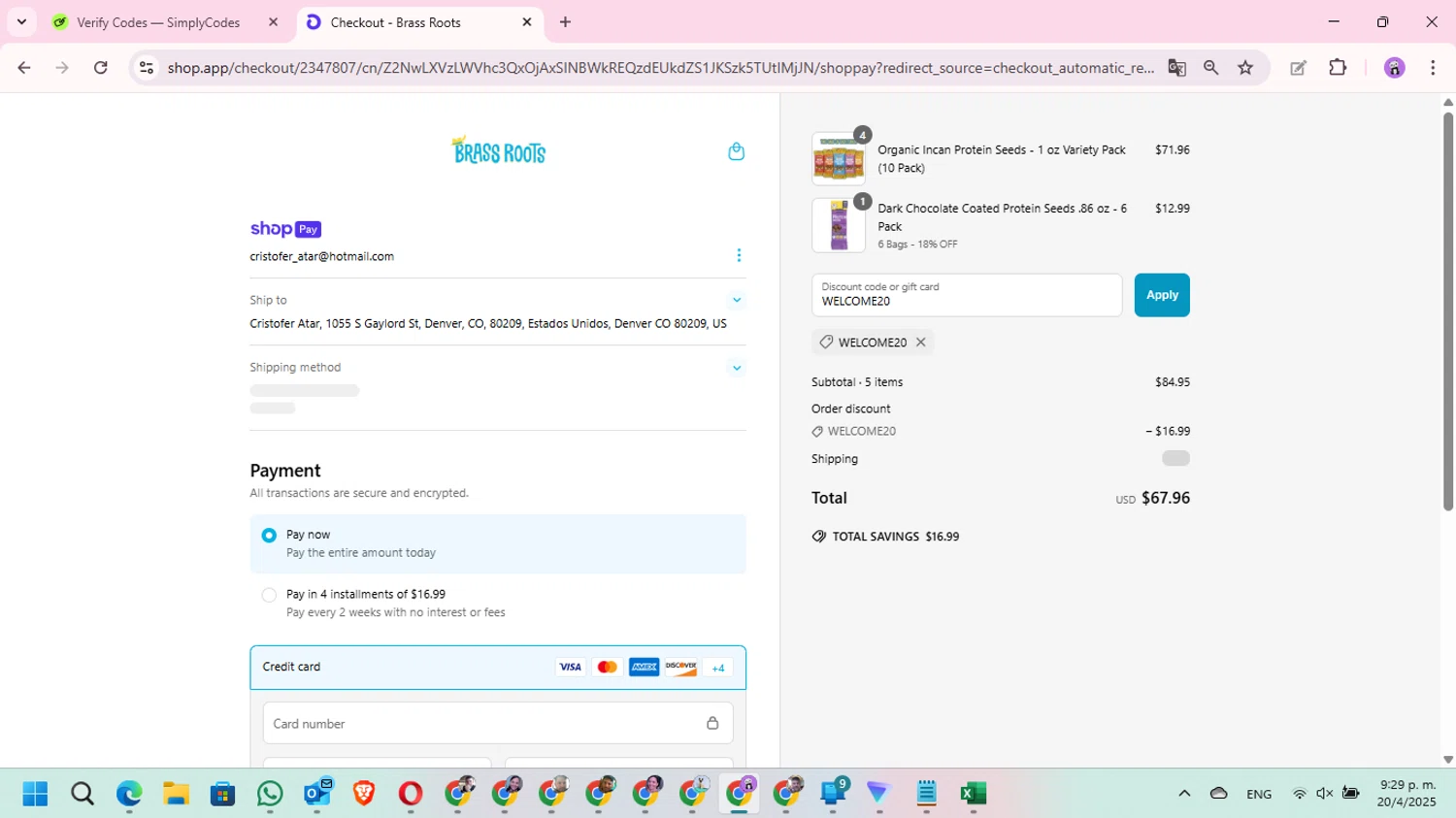1456x818 pixels.
Task: Click the Brass Roots logo
Action: click(498, 150)
